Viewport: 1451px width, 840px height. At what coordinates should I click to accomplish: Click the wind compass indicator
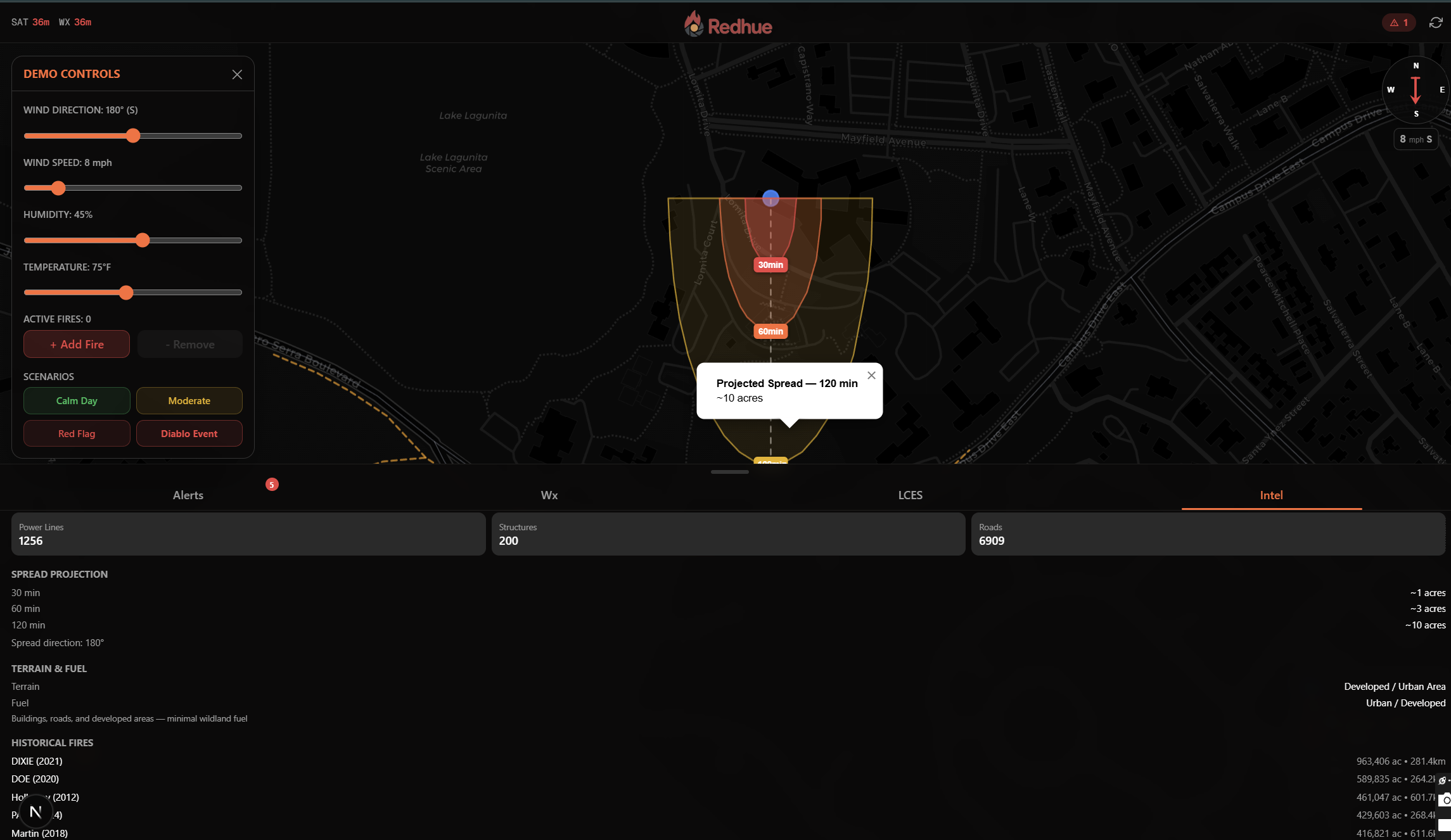1416,90
